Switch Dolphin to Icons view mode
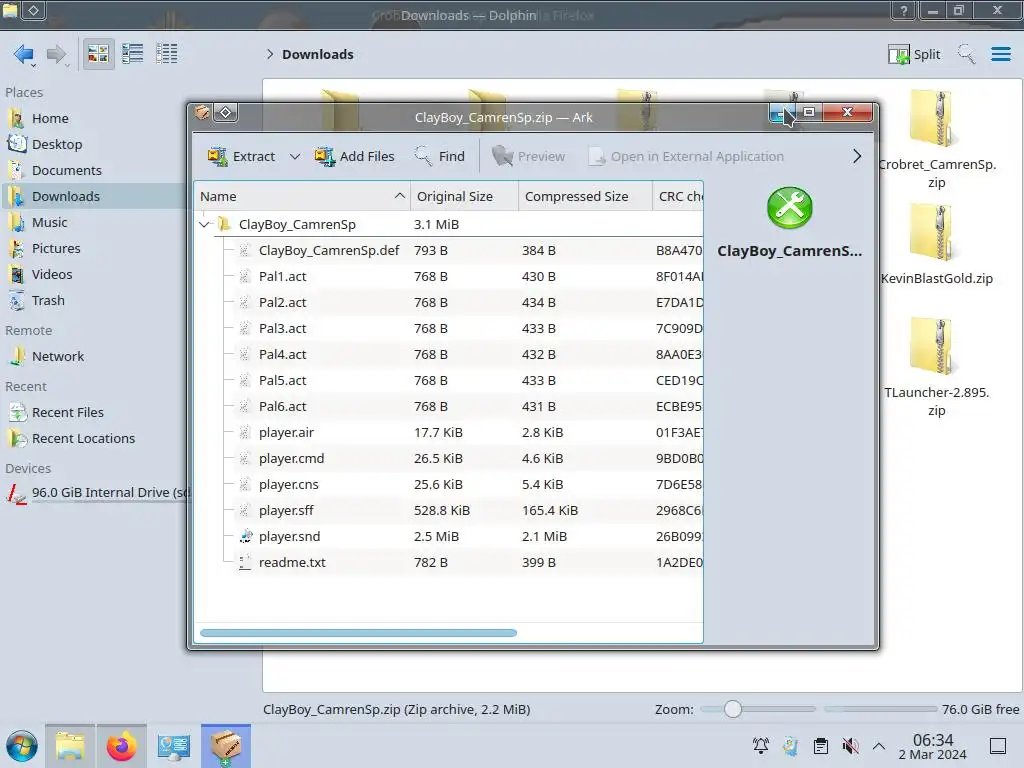Viewport: 1024px width, 768px height. pos(98,54)
